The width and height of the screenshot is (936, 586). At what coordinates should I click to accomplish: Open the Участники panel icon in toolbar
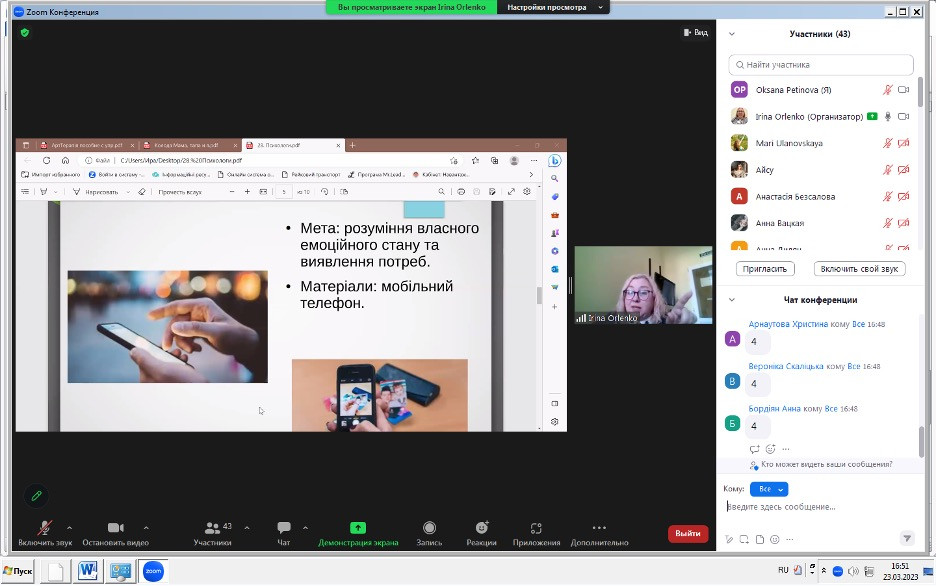213,528
